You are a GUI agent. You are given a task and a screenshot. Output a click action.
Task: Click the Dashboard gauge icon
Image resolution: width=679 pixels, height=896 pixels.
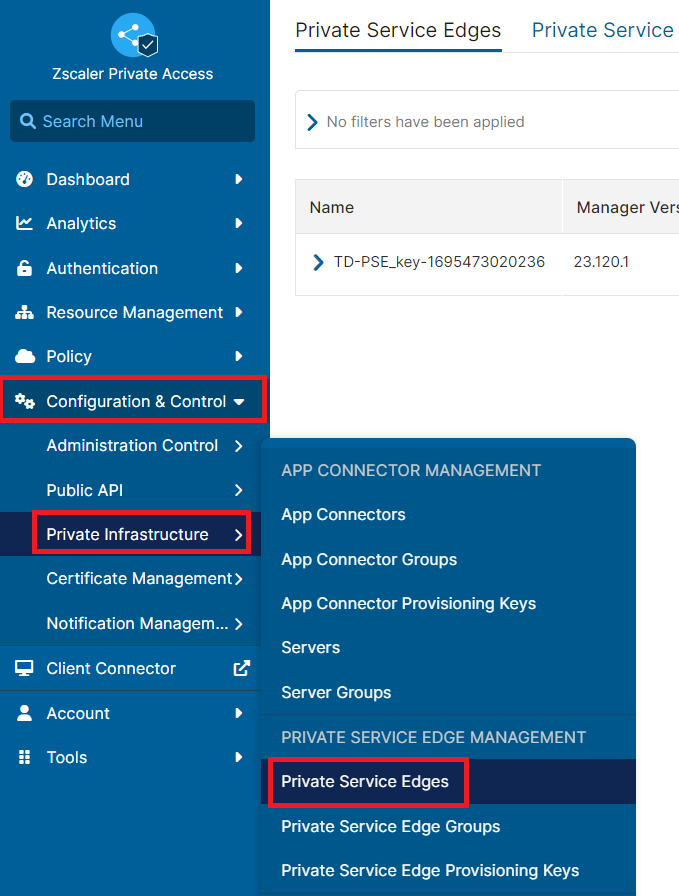pos(25,179)
